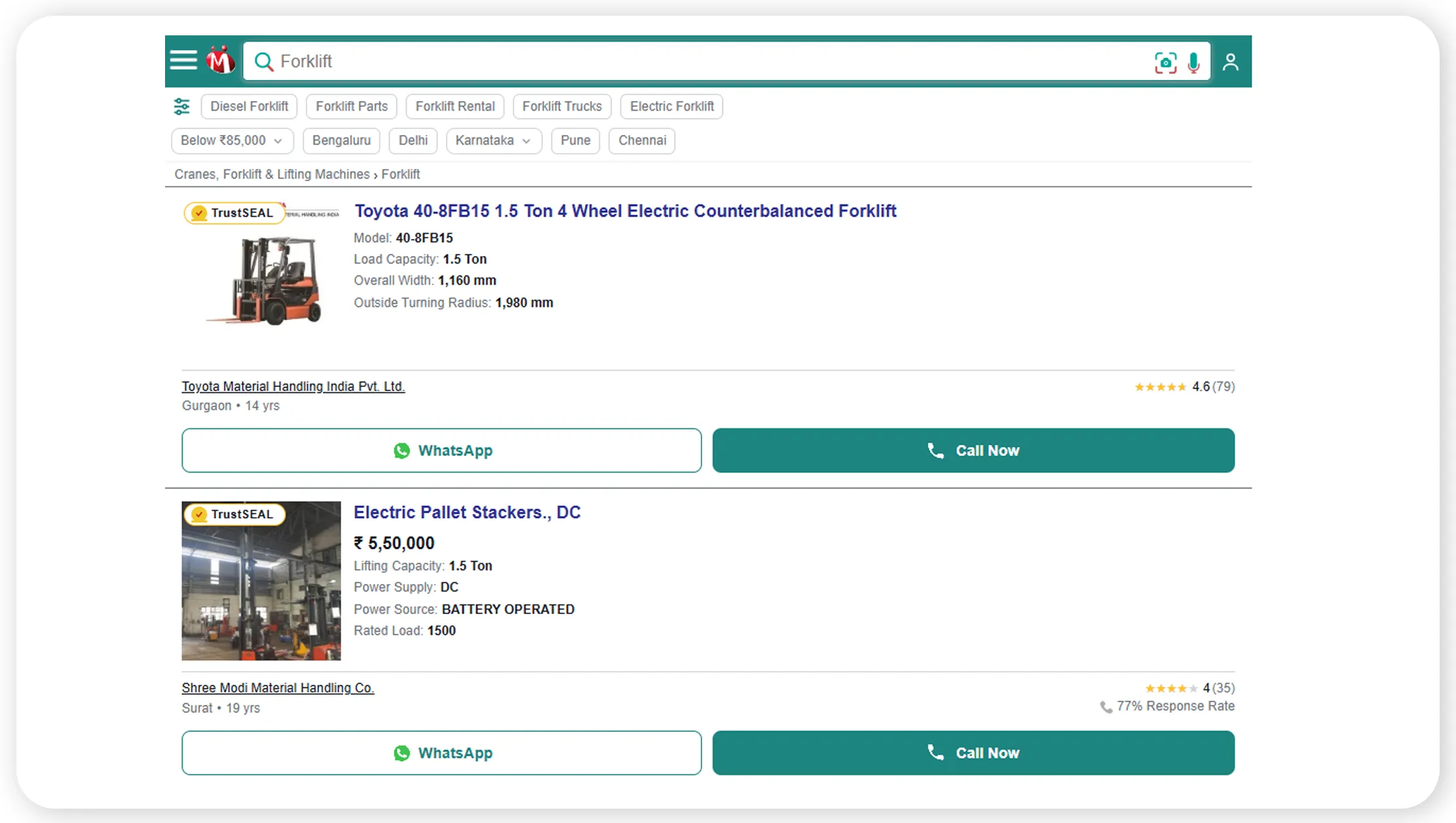Click the Surat • 19 yrs text
Screen dimensions: 1456x823
pyautogui.click(x=221, y=708)
